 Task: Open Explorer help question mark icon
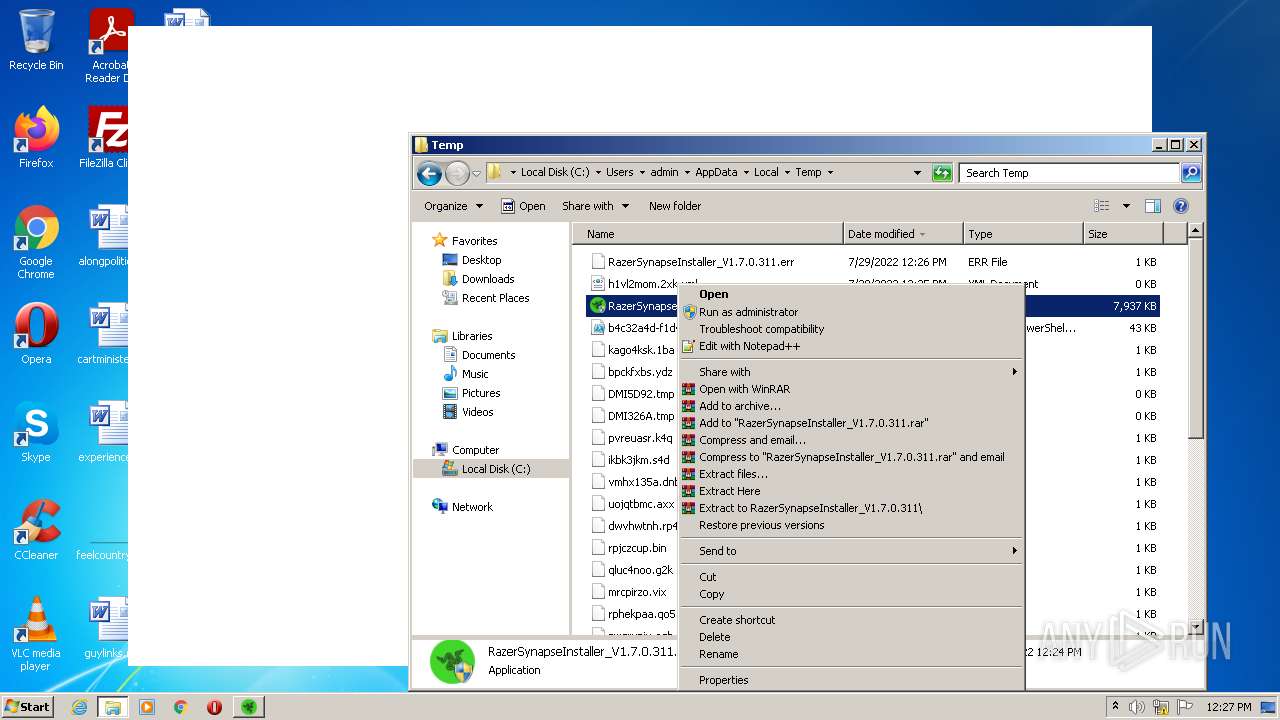[x=1180, y=206]
